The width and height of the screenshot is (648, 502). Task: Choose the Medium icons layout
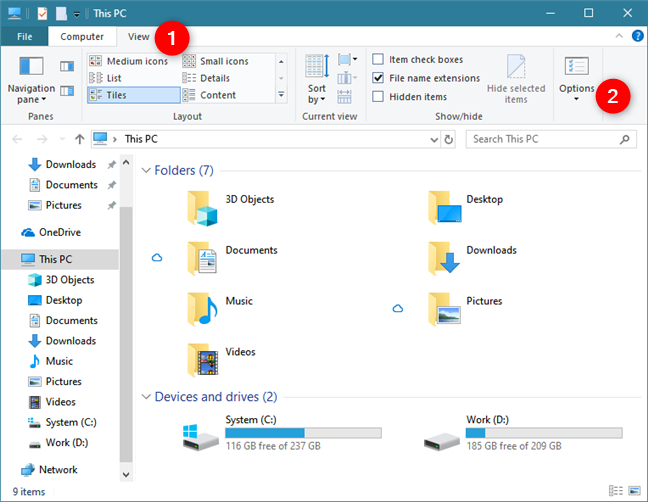(x=135, y=61)
